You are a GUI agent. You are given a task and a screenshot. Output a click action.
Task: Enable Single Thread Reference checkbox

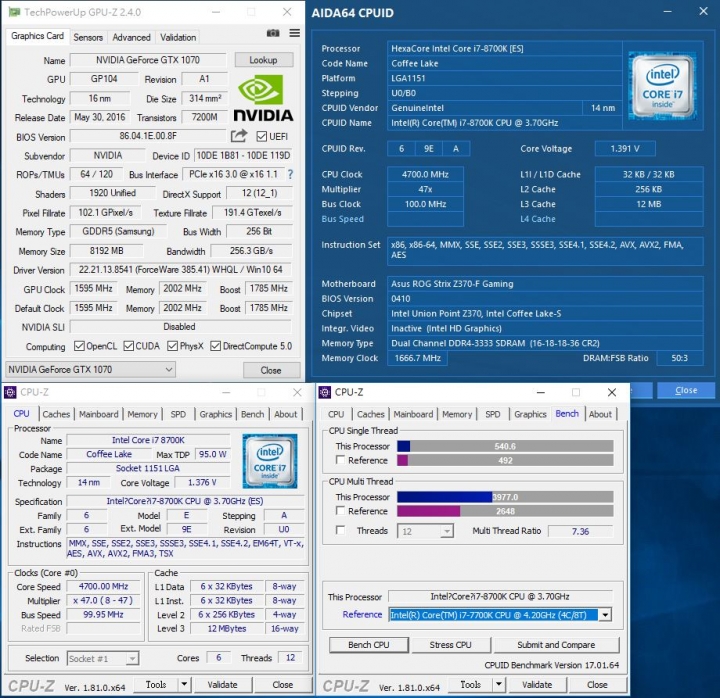[340, 460]
